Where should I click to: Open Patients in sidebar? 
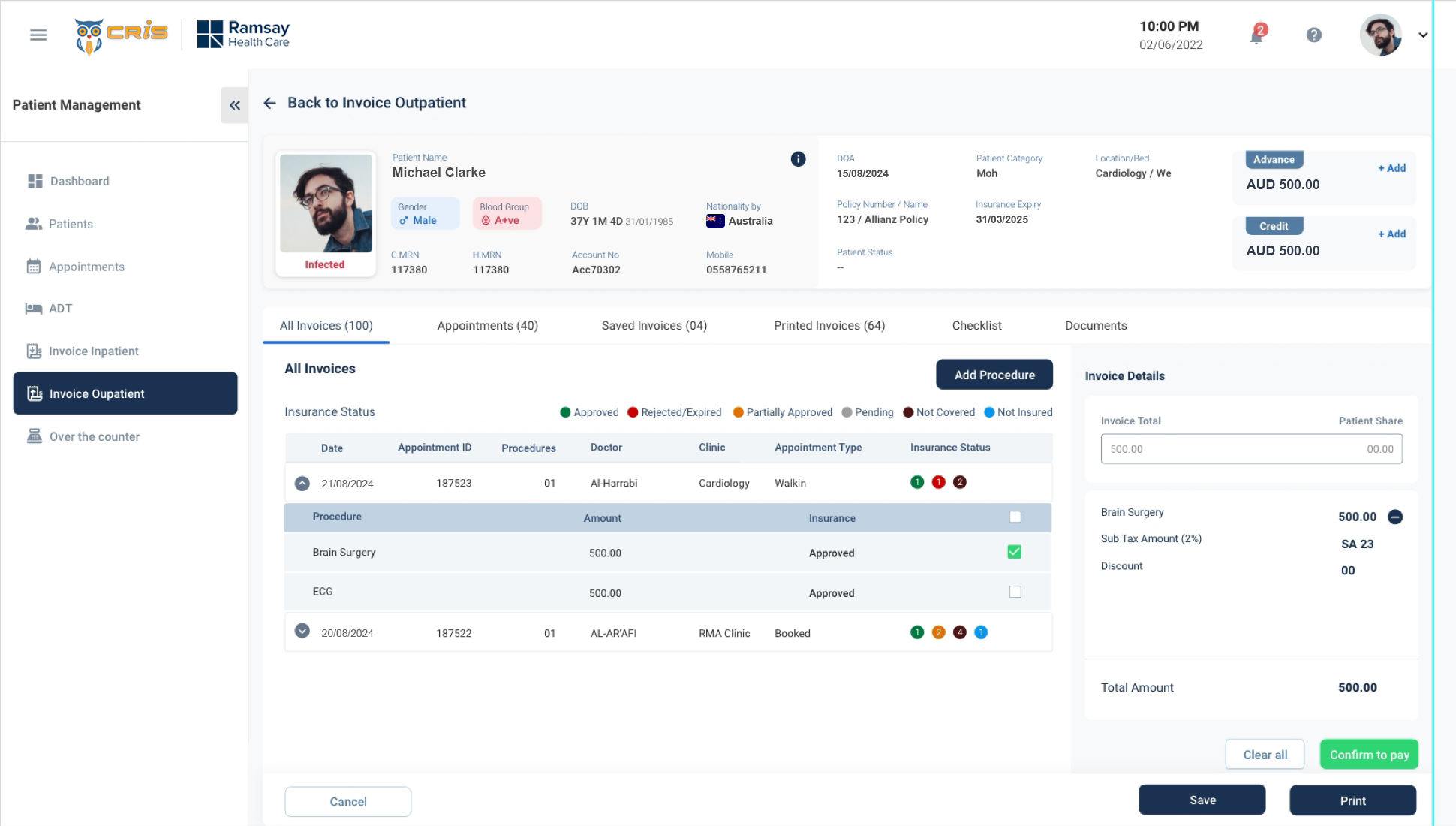pyautogui.click(x=71, y=224)
